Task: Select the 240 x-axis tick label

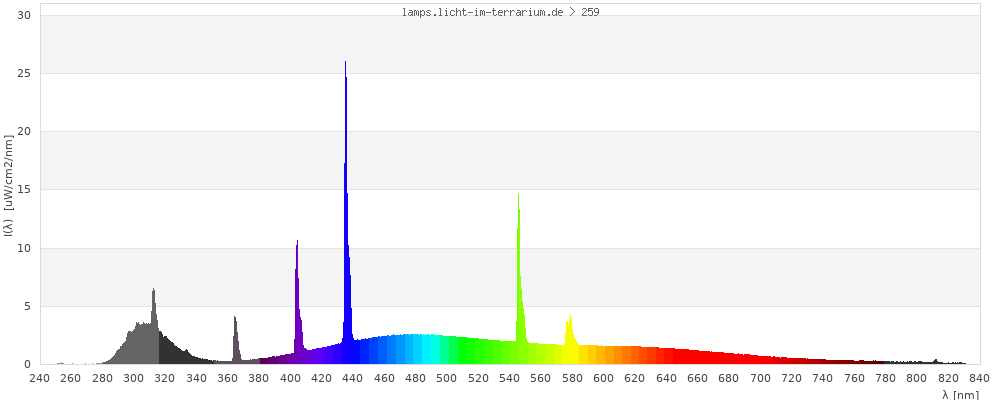Action: click(39, 378)
